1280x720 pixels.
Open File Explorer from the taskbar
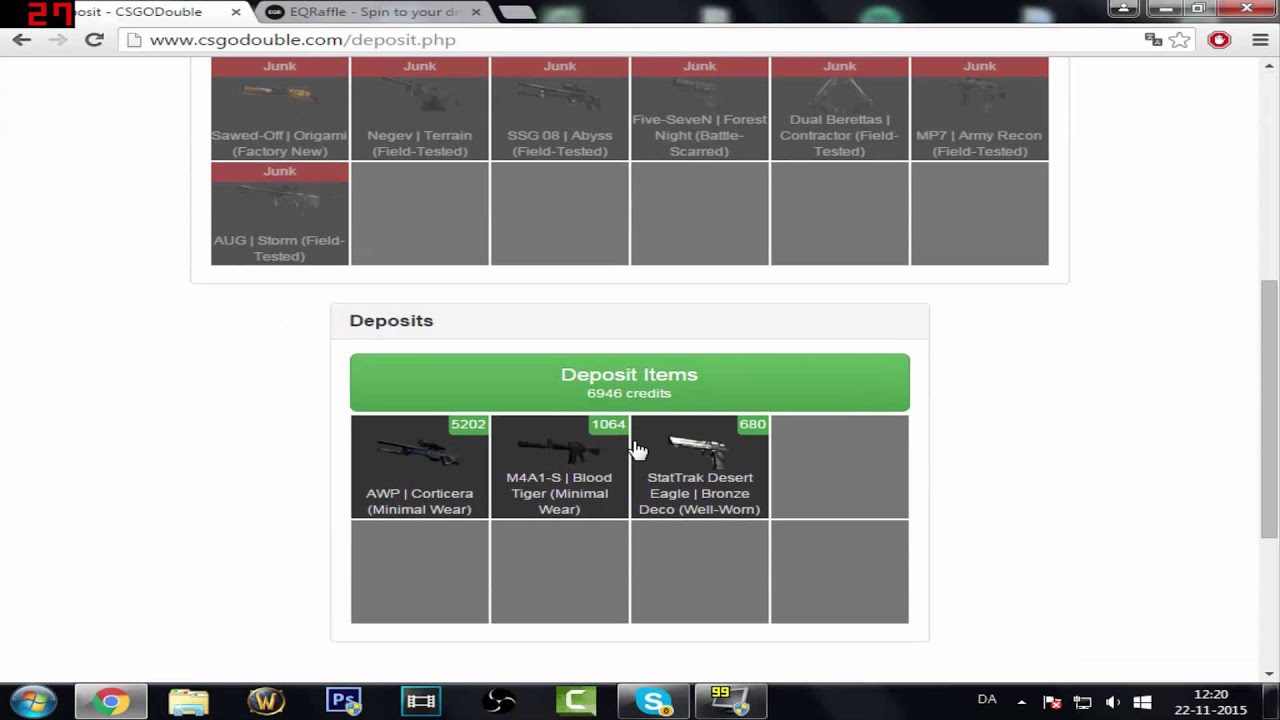click(188, 702)
